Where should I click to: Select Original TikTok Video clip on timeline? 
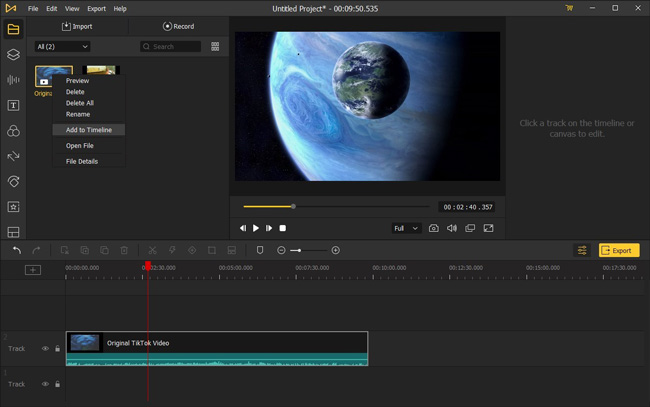pos(217,349)
